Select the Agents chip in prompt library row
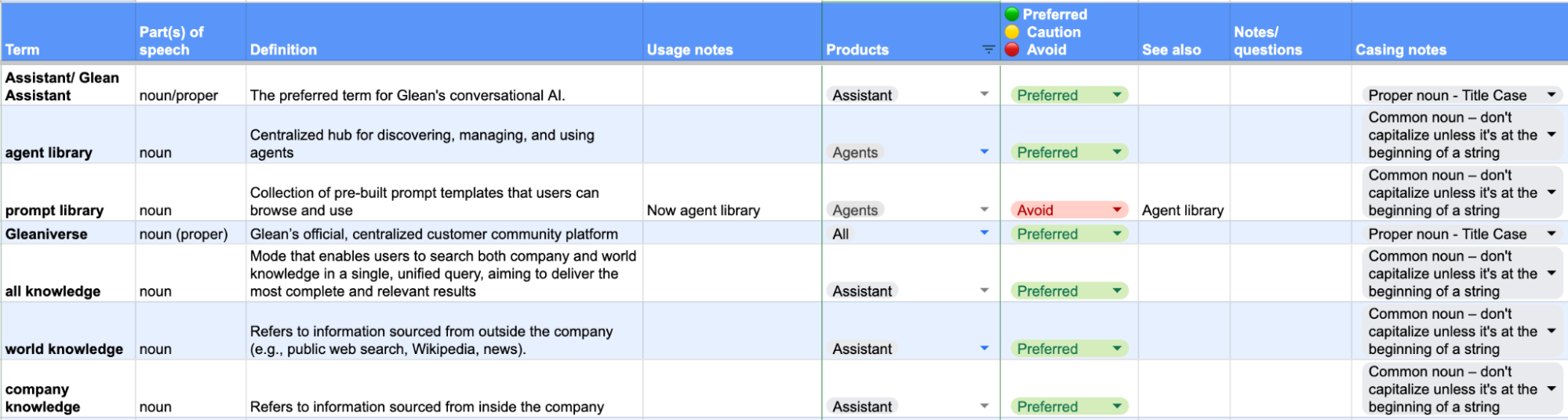This screenshot has height=420, width=1568. coord(855,210)
